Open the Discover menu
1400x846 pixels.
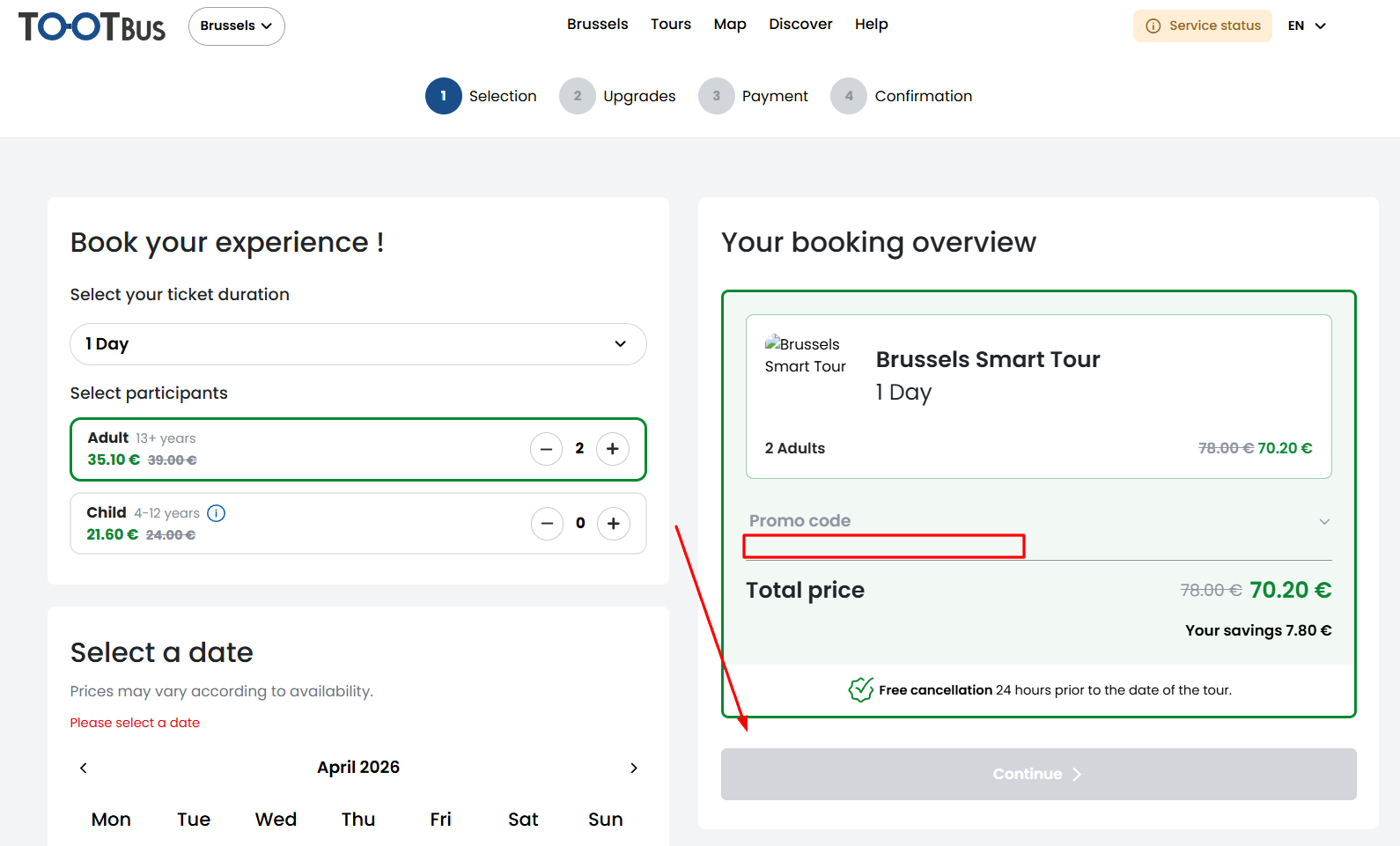click(800, 25)
